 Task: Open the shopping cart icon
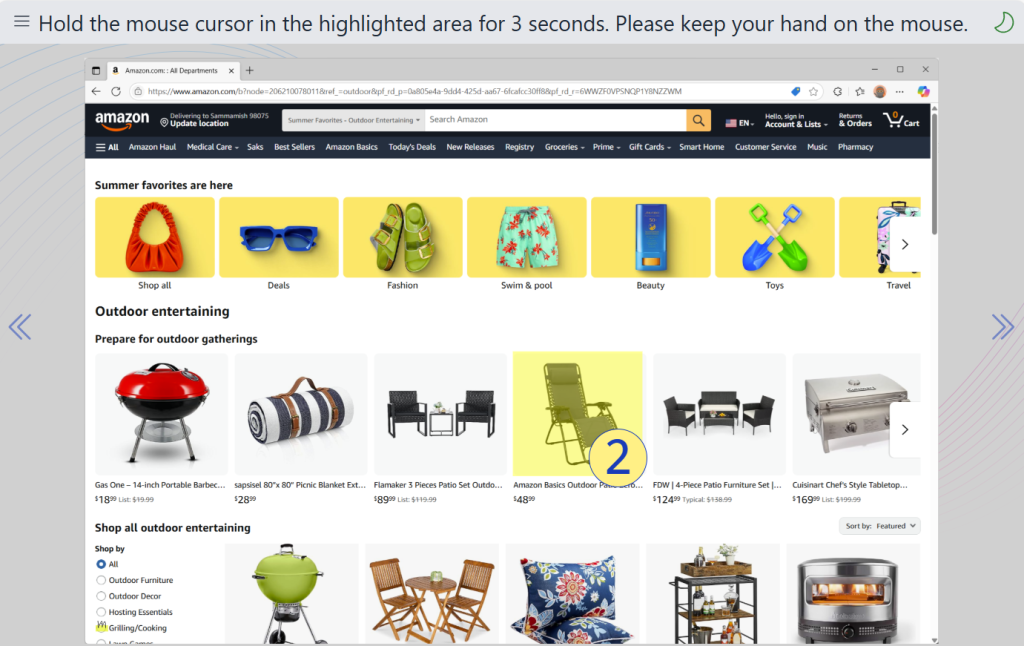point(901,120)
